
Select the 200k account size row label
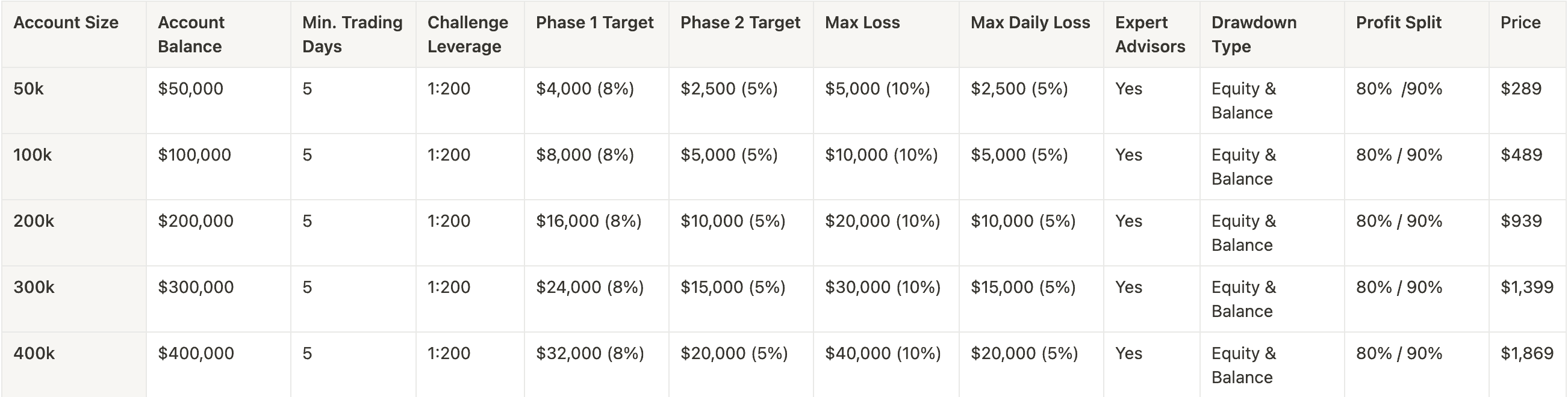tap(34, 221)
